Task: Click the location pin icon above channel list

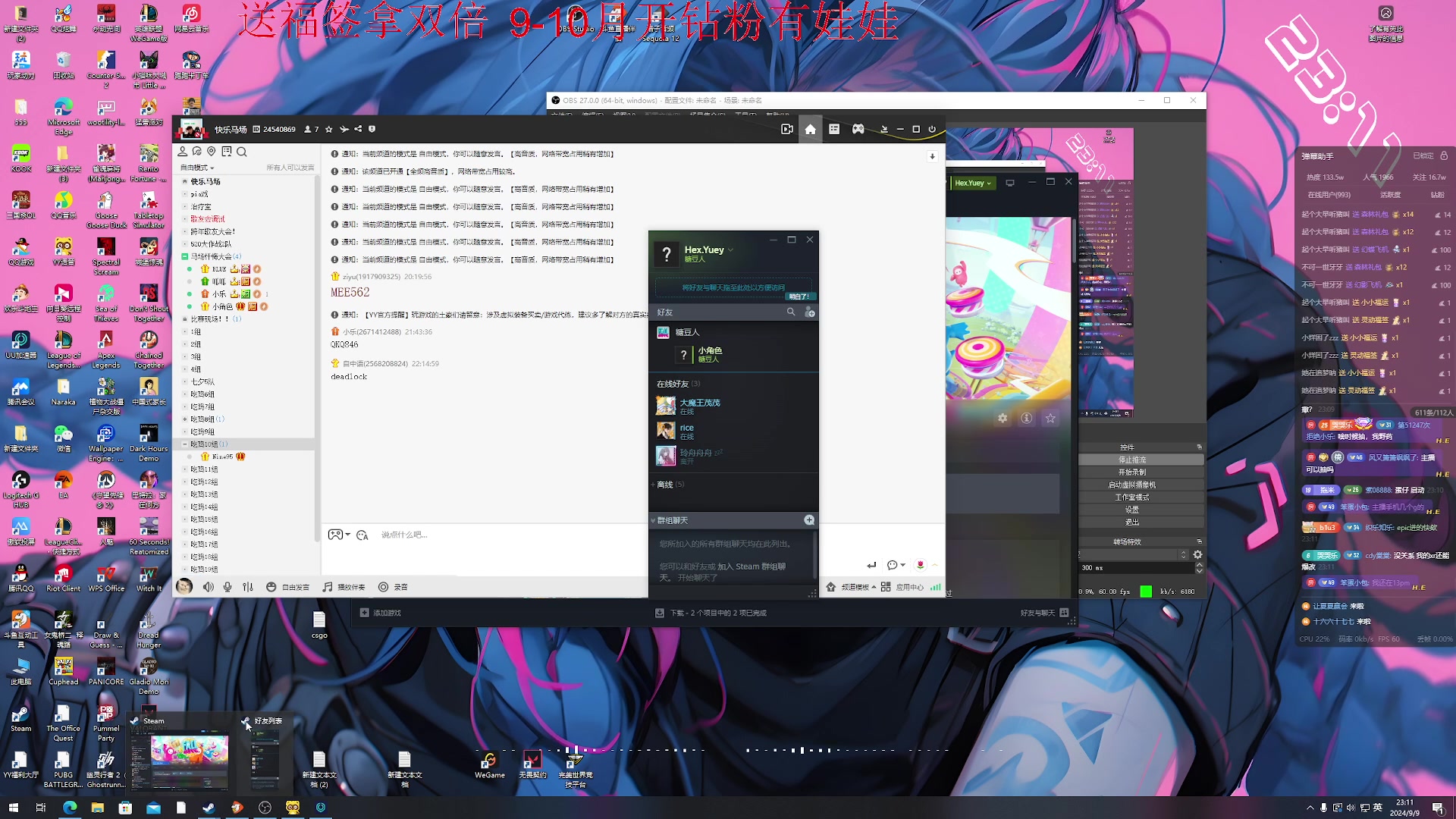Action: pyautogui.click(x=212, y=152)
